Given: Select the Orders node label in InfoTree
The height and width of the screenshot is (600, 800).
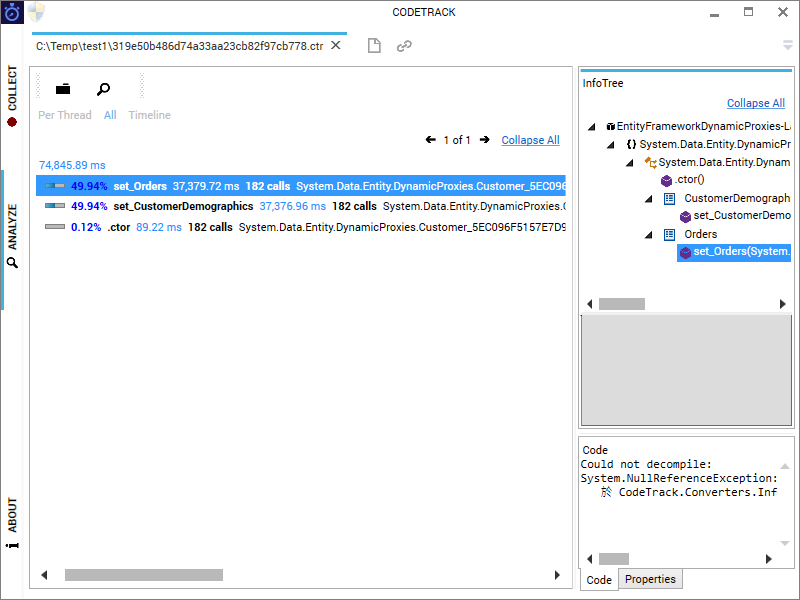Looking at the screenshot, I should (701, 234).
